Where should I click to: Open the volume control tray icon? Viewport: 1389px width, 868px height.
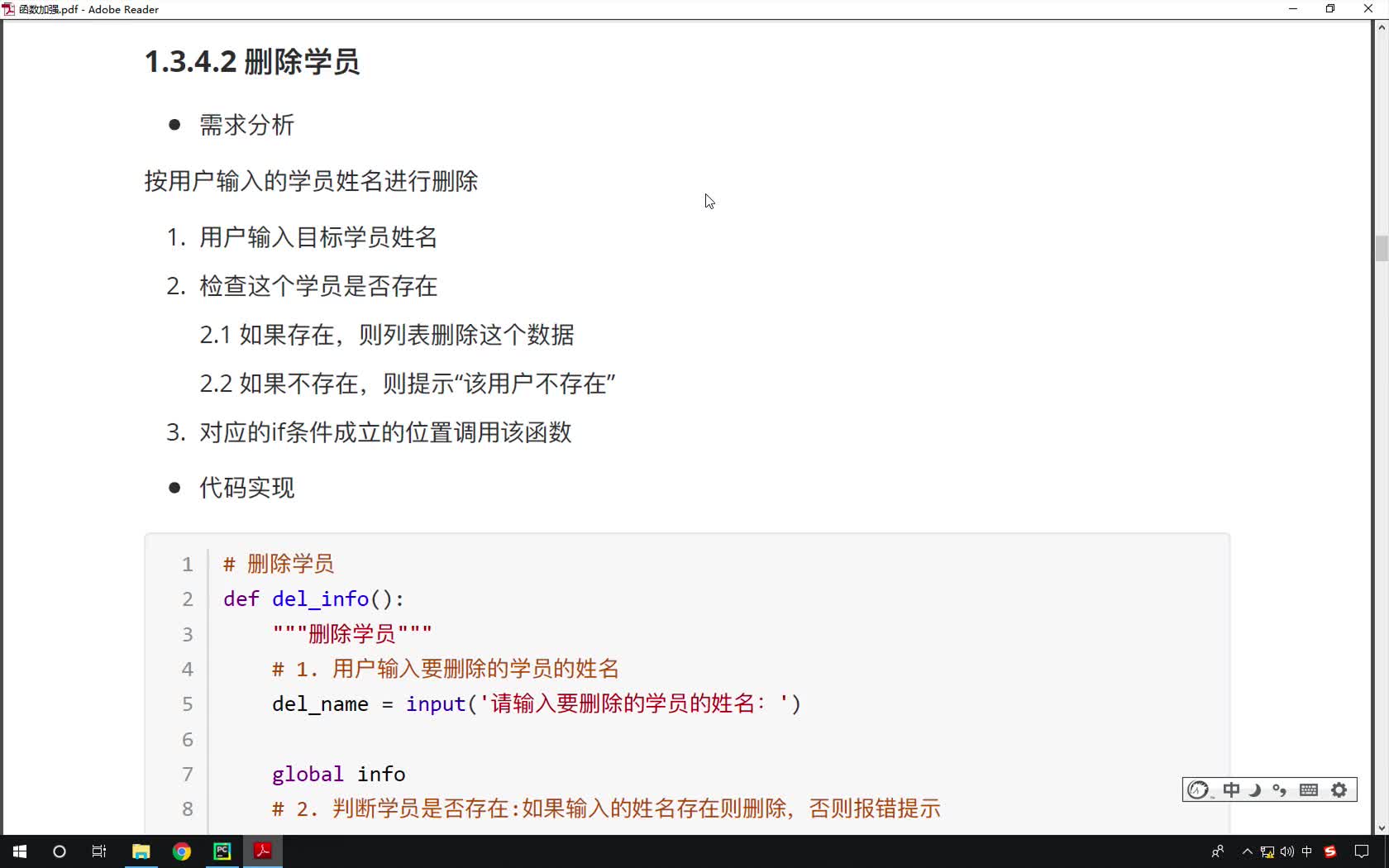[x=1287, y=851]
